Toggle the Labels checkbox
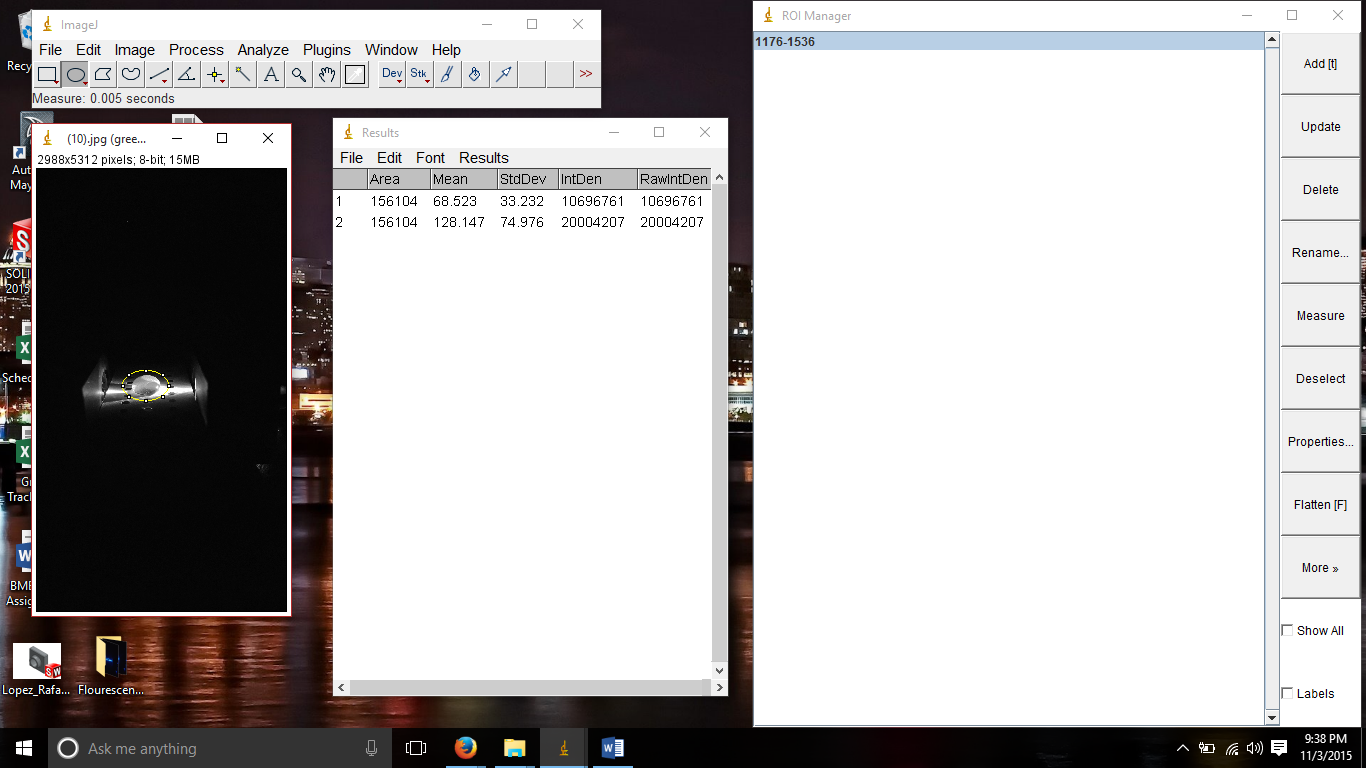This screenshot has width=1366, height=768. click(x=1288, y=693)
